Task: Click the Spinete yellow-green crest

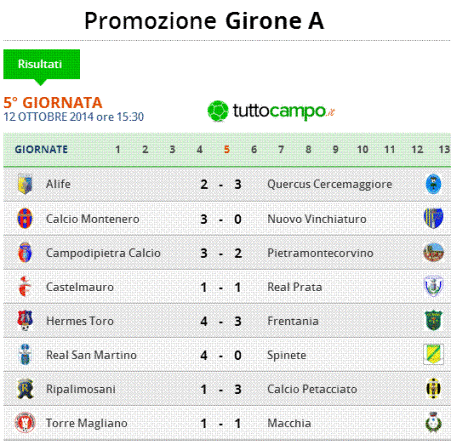Action: click(433, 355)
